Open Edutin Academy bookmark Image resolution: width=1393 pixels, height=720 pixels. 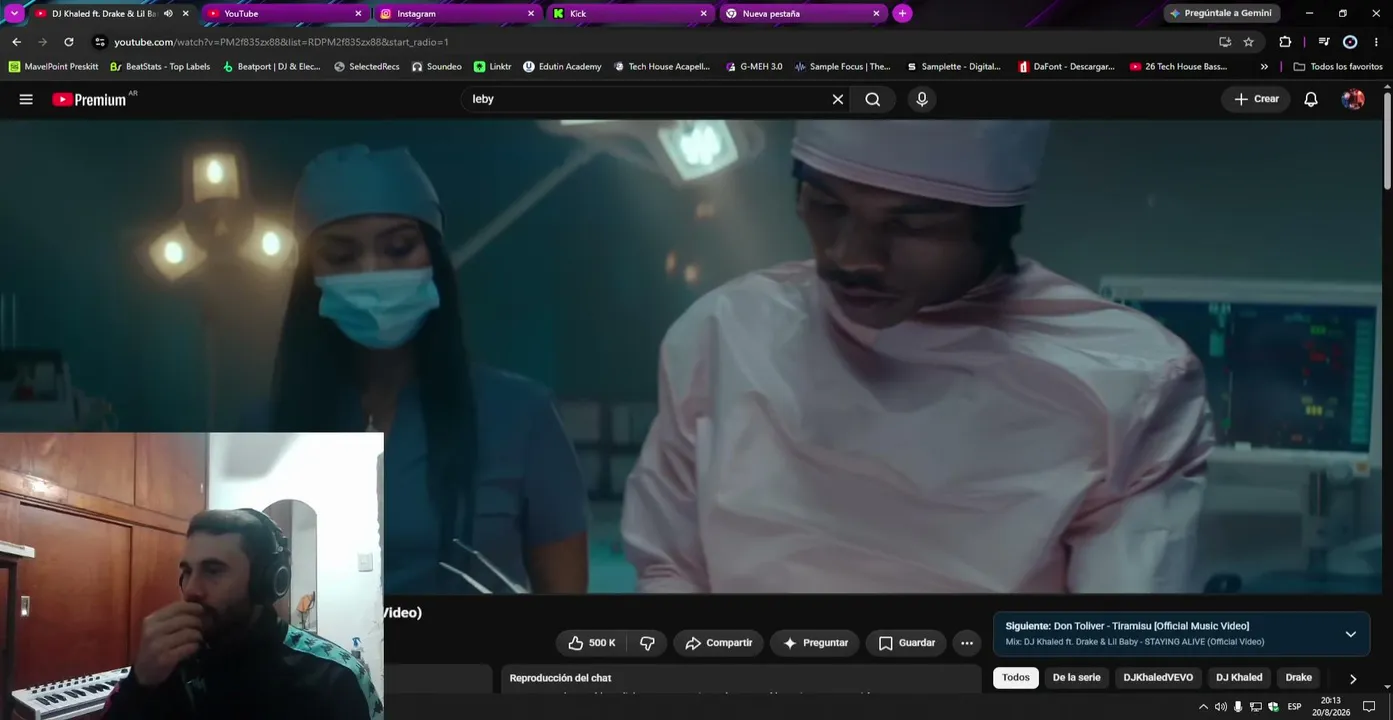563,67
